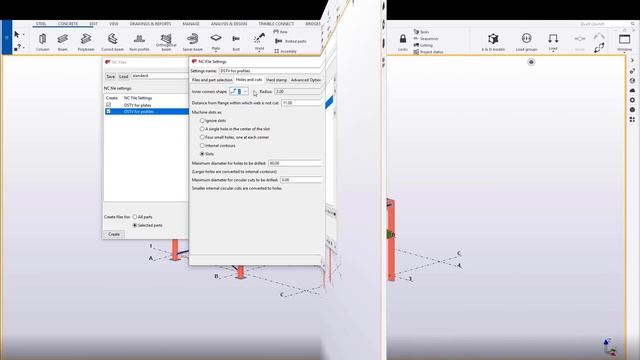The image size is (640, 360).
Task: Switch to Files and part selection tab
Action: 212,80
